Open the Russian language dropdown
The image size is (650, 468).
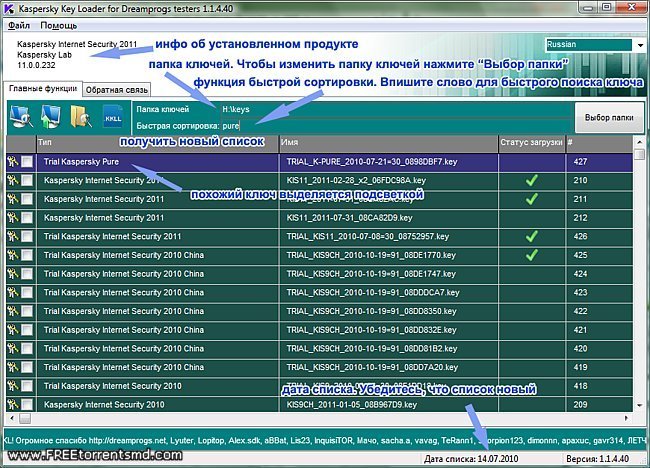point(640,45)
